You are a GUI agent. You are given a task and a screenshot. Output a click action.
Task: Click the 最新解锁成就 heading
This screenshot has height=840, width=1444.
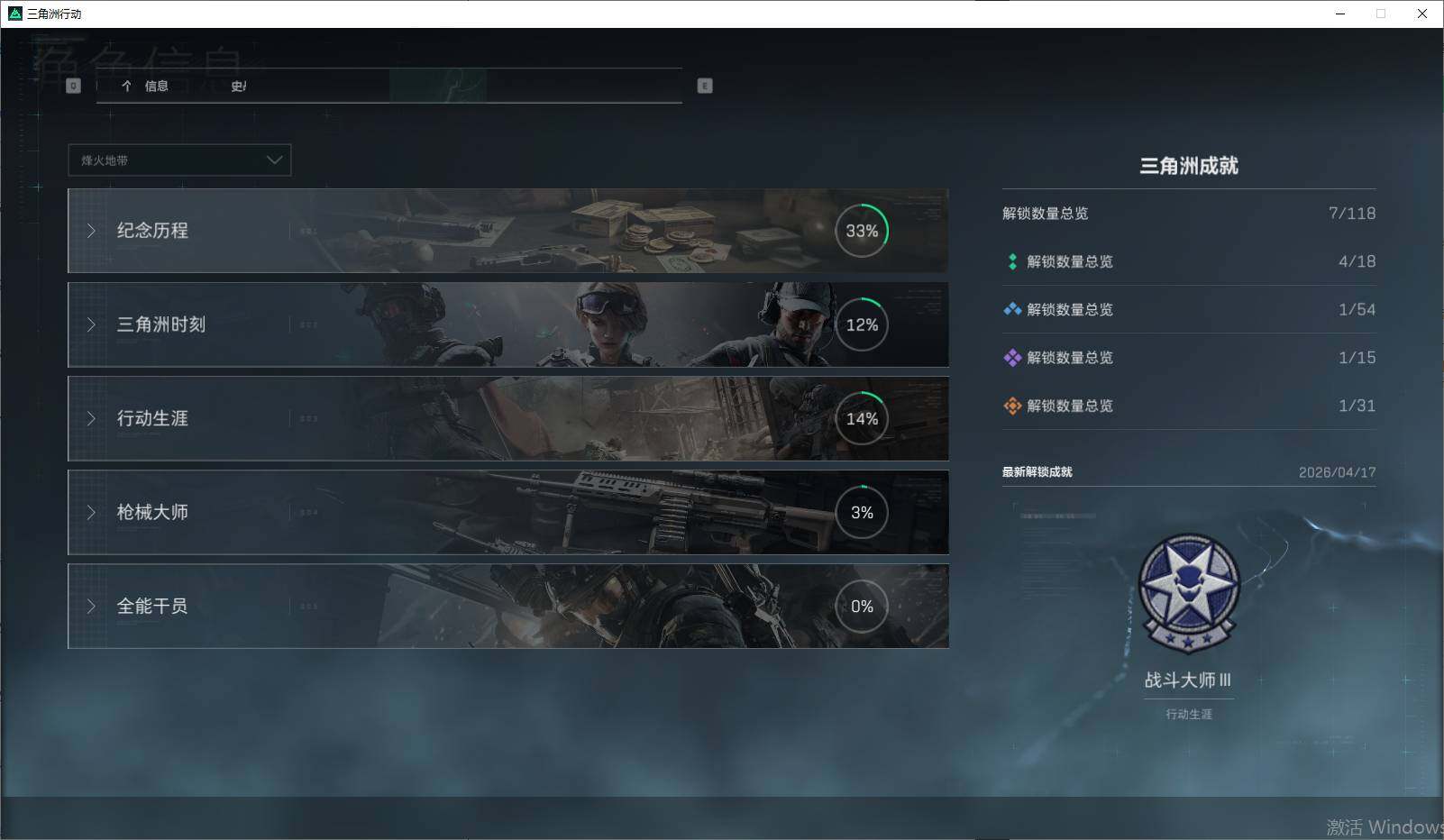1037,472
